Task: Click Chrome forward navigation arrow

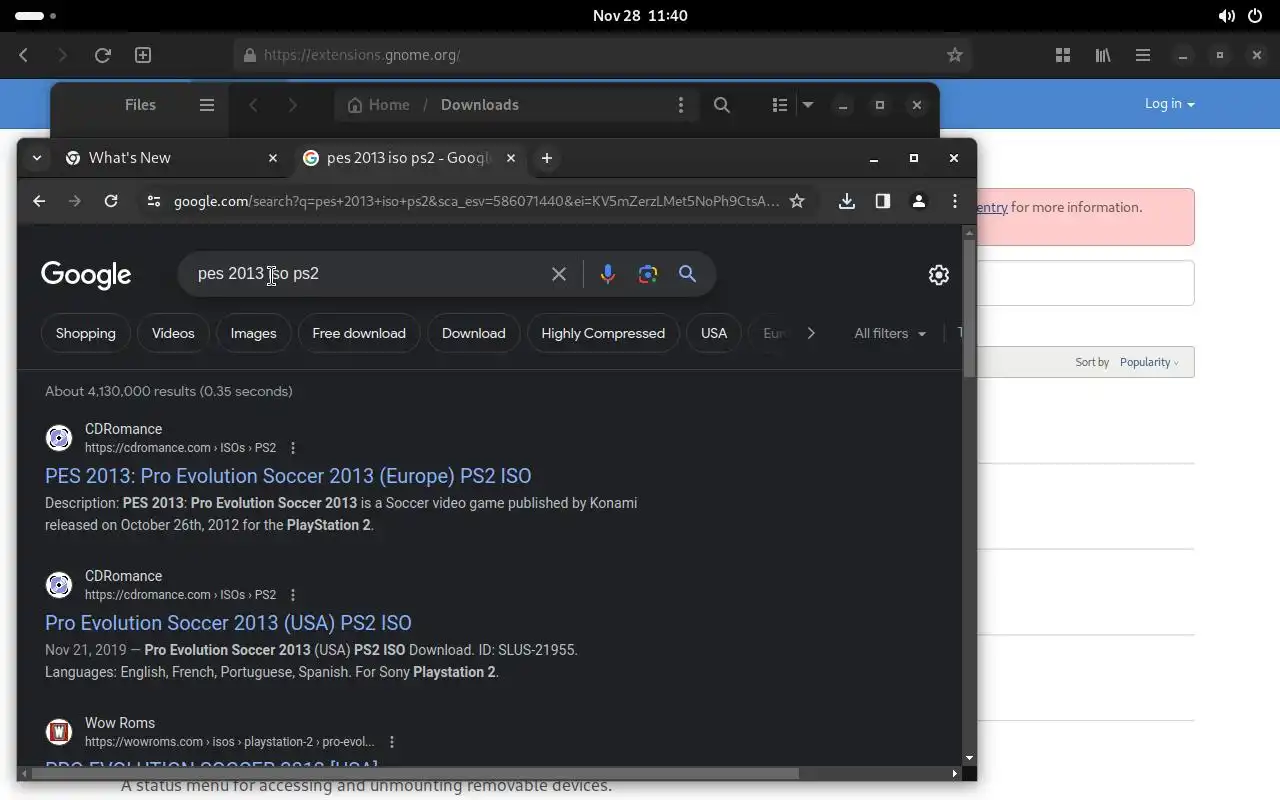Action: pyautogui.click(x=75, y=201)
